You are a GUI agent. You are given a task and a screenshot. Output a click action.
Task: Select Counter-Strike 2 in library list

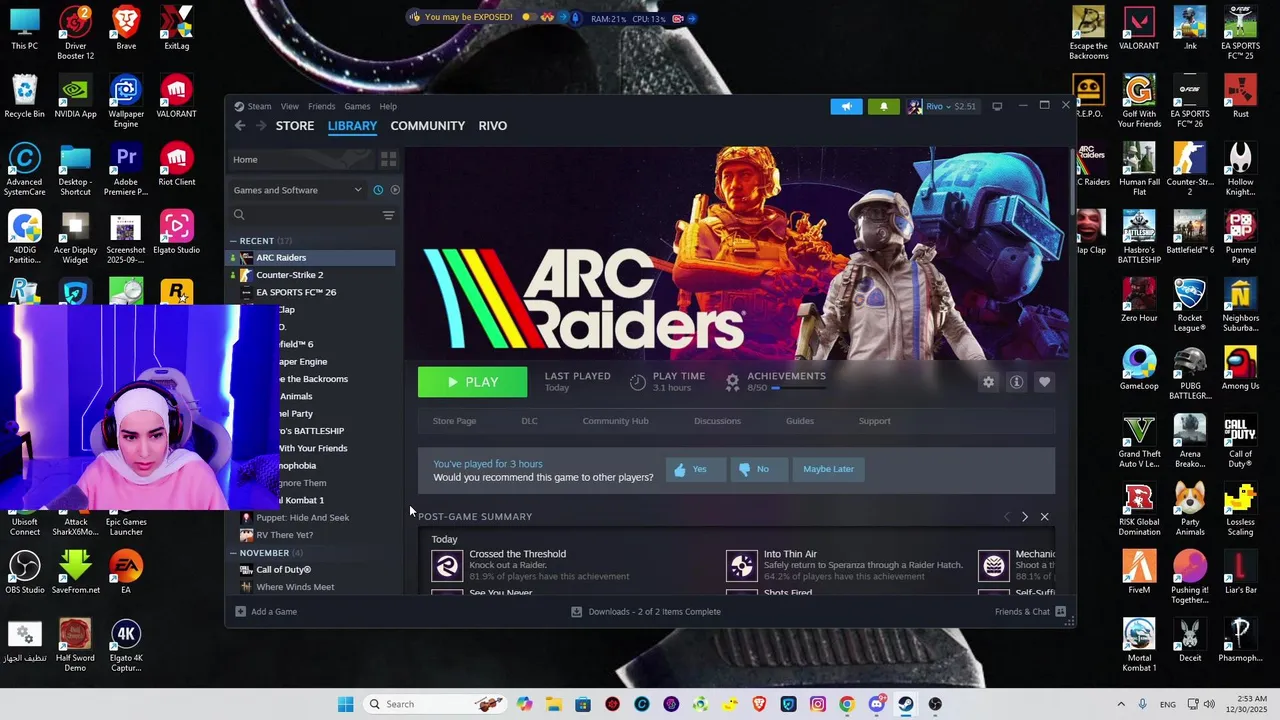(x=312, y=275)
